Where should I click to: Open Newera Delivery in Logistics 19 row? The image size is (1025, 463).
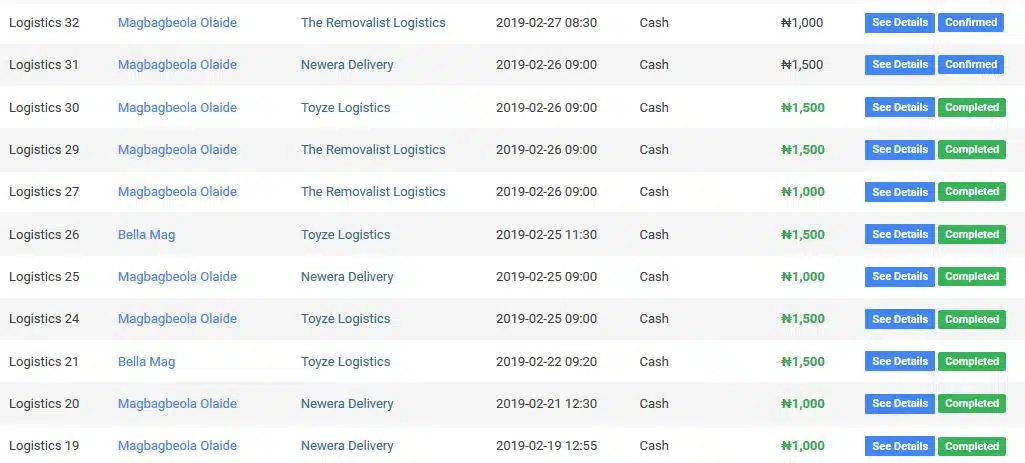pyautogui.click(x=347, y=446)
